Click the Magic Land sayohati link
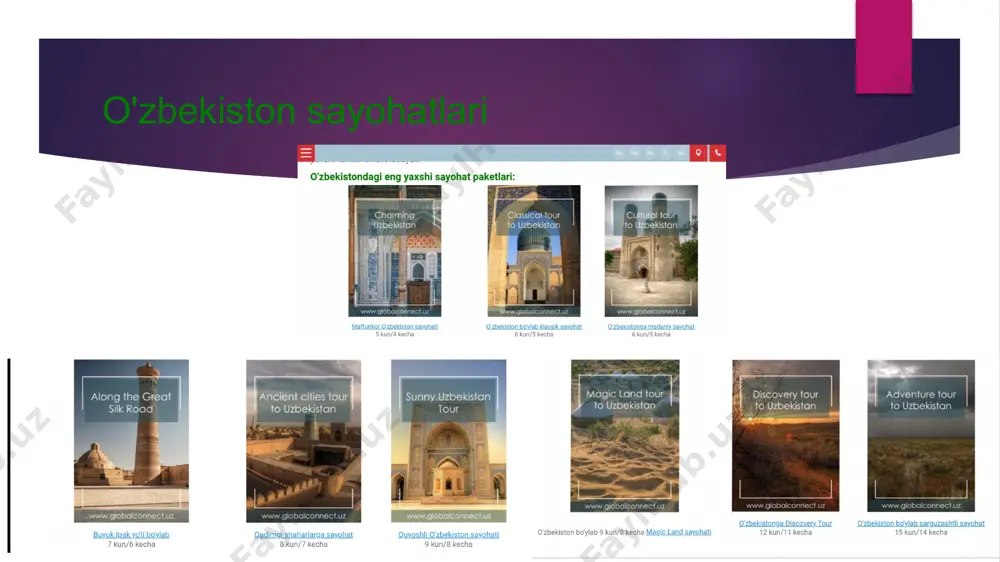Image resolution: width=1000 pixels, height=562 pixels. (679, 532)
